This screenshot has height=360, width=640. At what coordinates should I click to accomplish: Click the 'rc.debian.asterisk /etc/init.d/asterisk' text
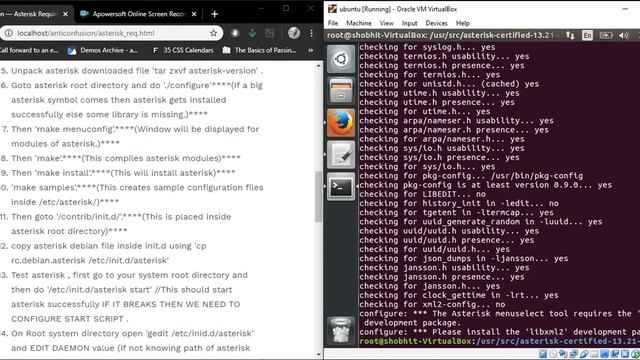tap(90, 260)
